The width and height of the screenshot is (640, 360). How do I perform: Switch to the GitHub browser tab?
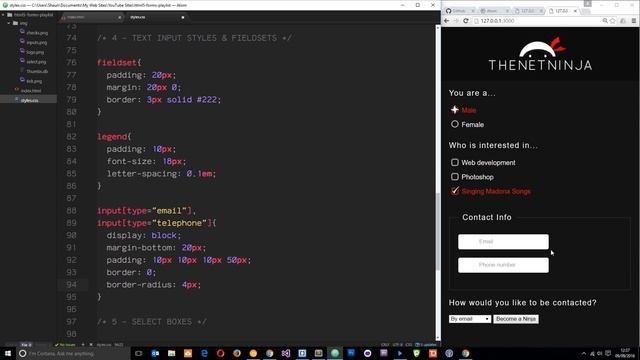click(460, 11)
